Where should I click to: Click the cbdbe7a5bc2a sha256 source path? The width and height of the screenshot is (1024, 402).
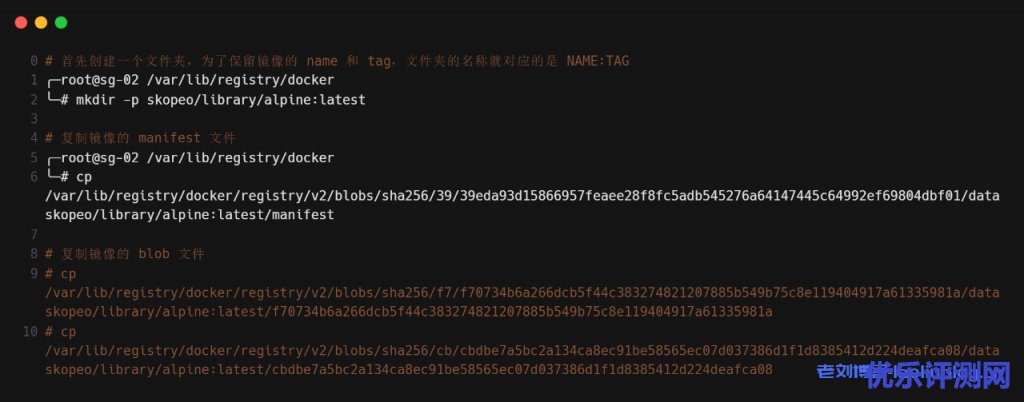tap(520, 350)
